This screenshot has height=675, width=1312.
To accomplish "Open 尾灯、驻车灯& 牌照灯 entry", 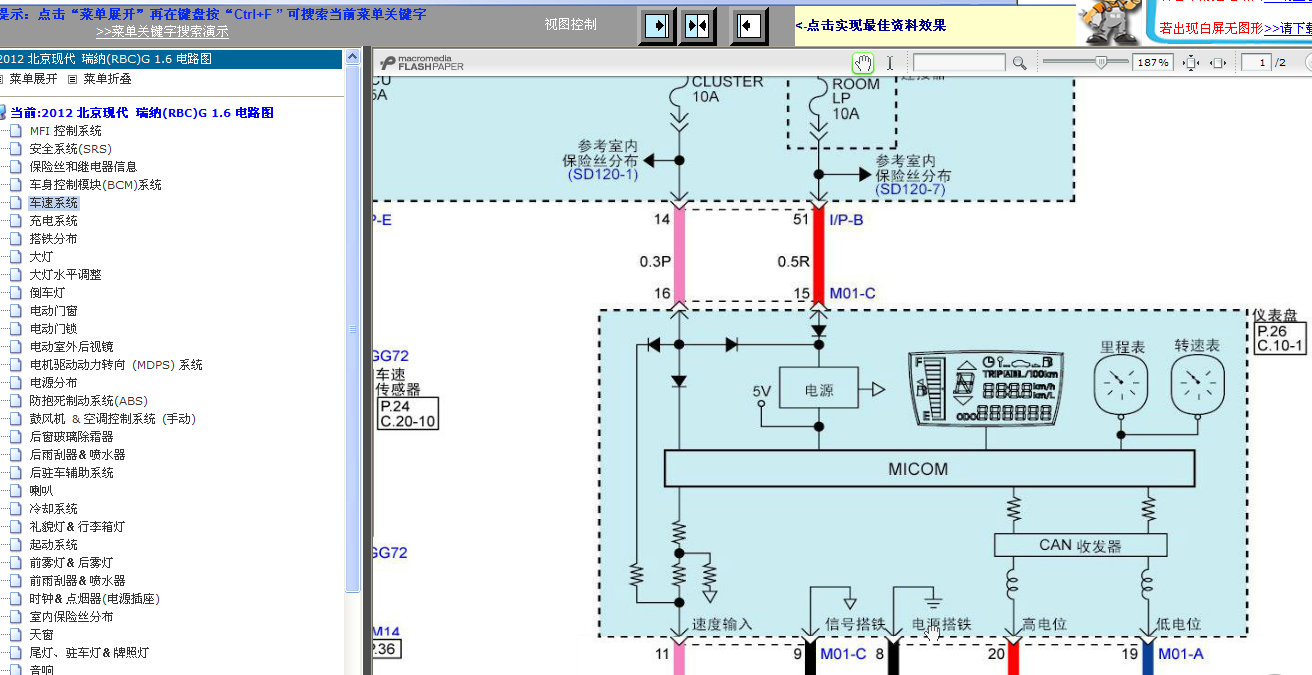I will tap(89, 653).
